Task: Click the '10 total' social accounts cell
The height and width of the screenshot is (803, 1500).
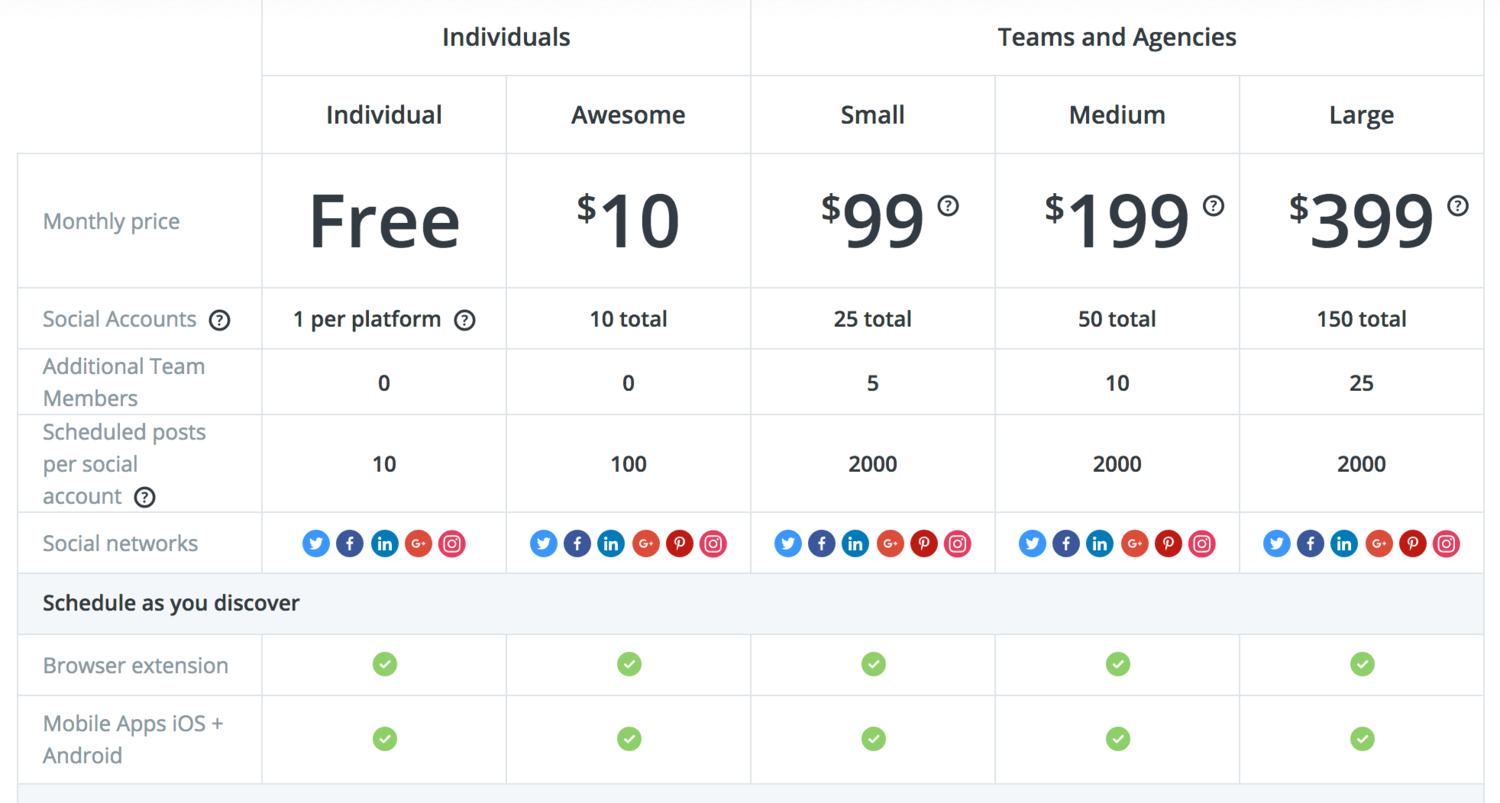Action: 628,320
